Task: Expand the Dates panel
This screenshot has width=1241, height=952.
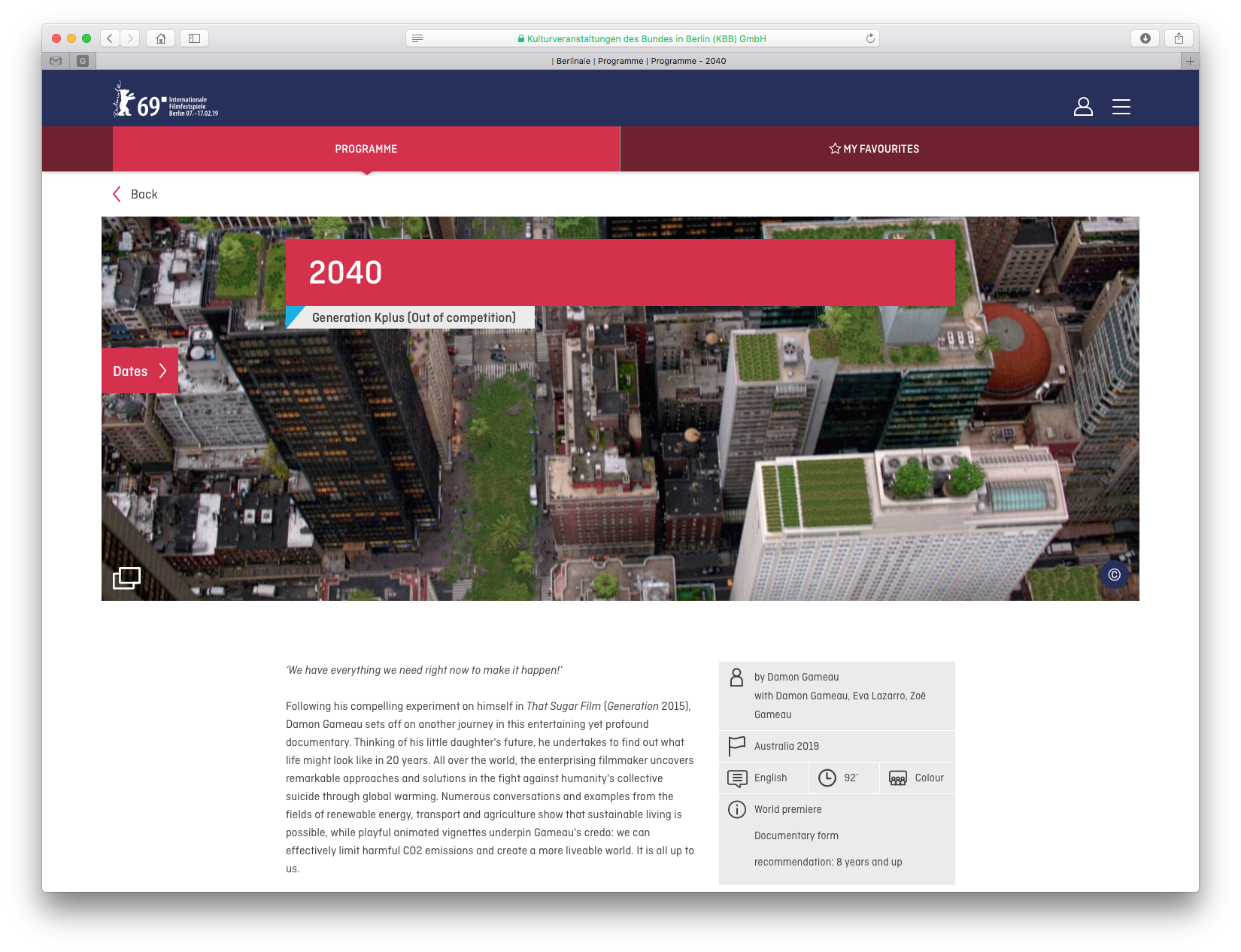Action: point(140,371)
